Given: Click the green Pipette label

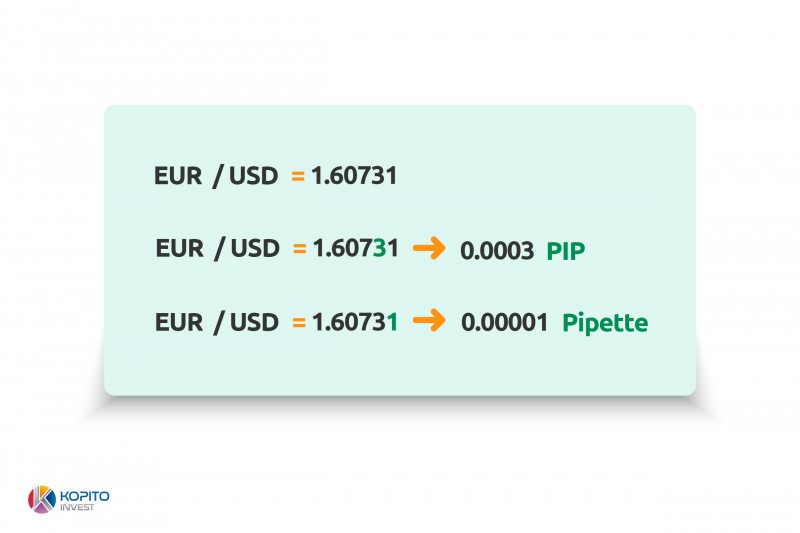Looking at the screenshot, I should [x=605, y=323].
